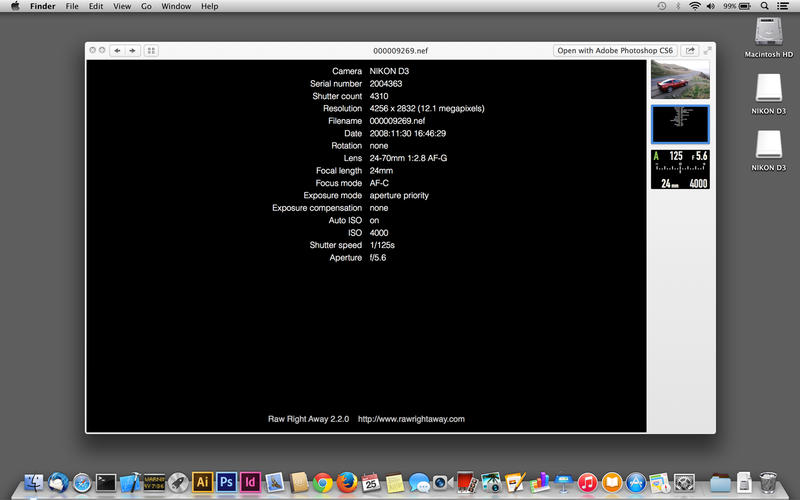Open Pages from the Dock
Screen dimensions: 800x500
coord(515,482)
